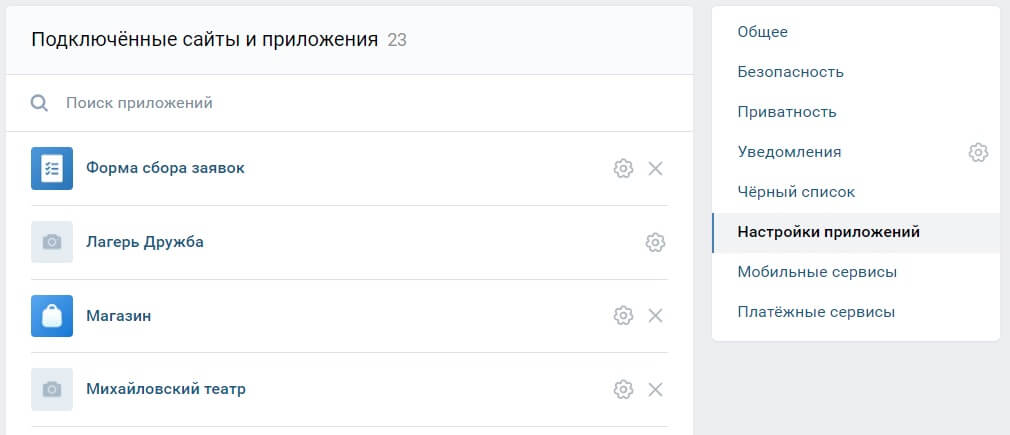Open the Лагерь Дружба app link
This screenshot has width=1010, height=435.
tap(145, 242)
